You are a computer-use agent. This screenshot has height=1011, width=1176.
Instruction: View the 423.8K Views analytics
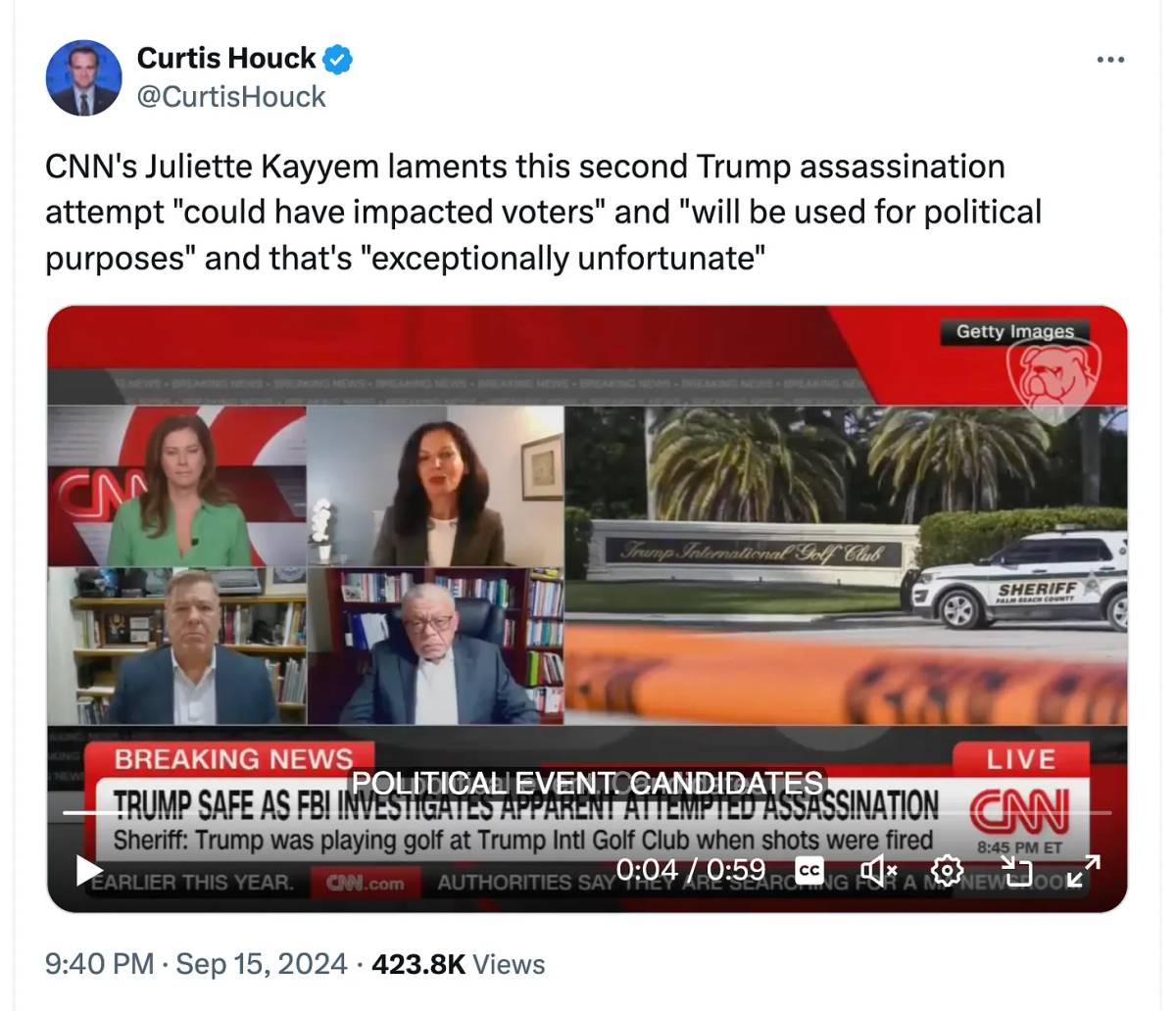pyautogui.click(x=459, y=964)
